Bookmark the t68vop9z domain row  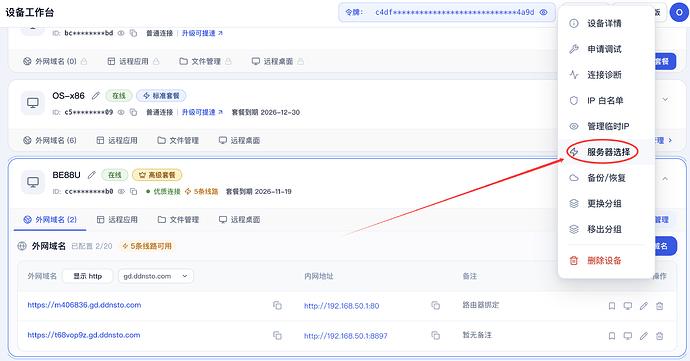pos(612,336)
